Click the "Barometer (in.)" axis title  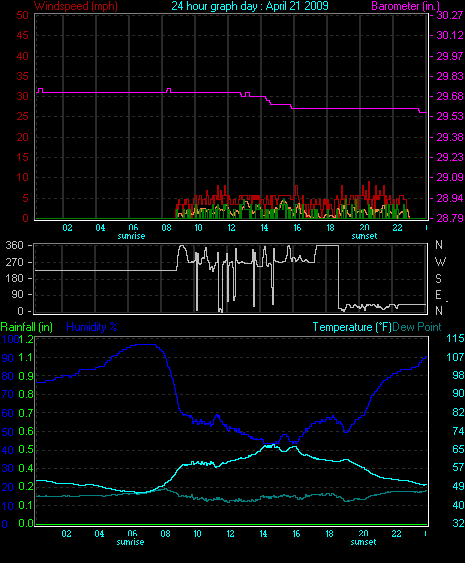[x=405, y=6]
